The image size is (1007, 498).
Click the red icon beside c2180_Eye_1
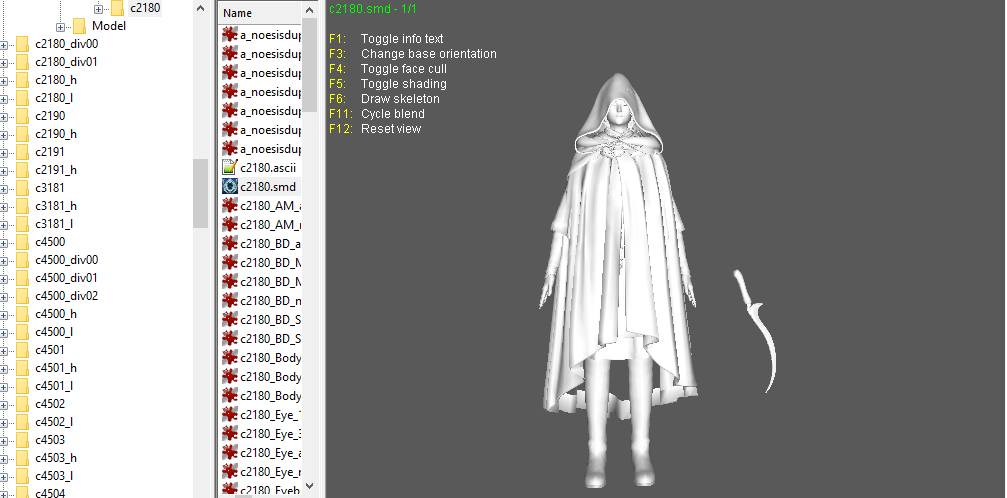pyautogui.click(x=230, y=414)
